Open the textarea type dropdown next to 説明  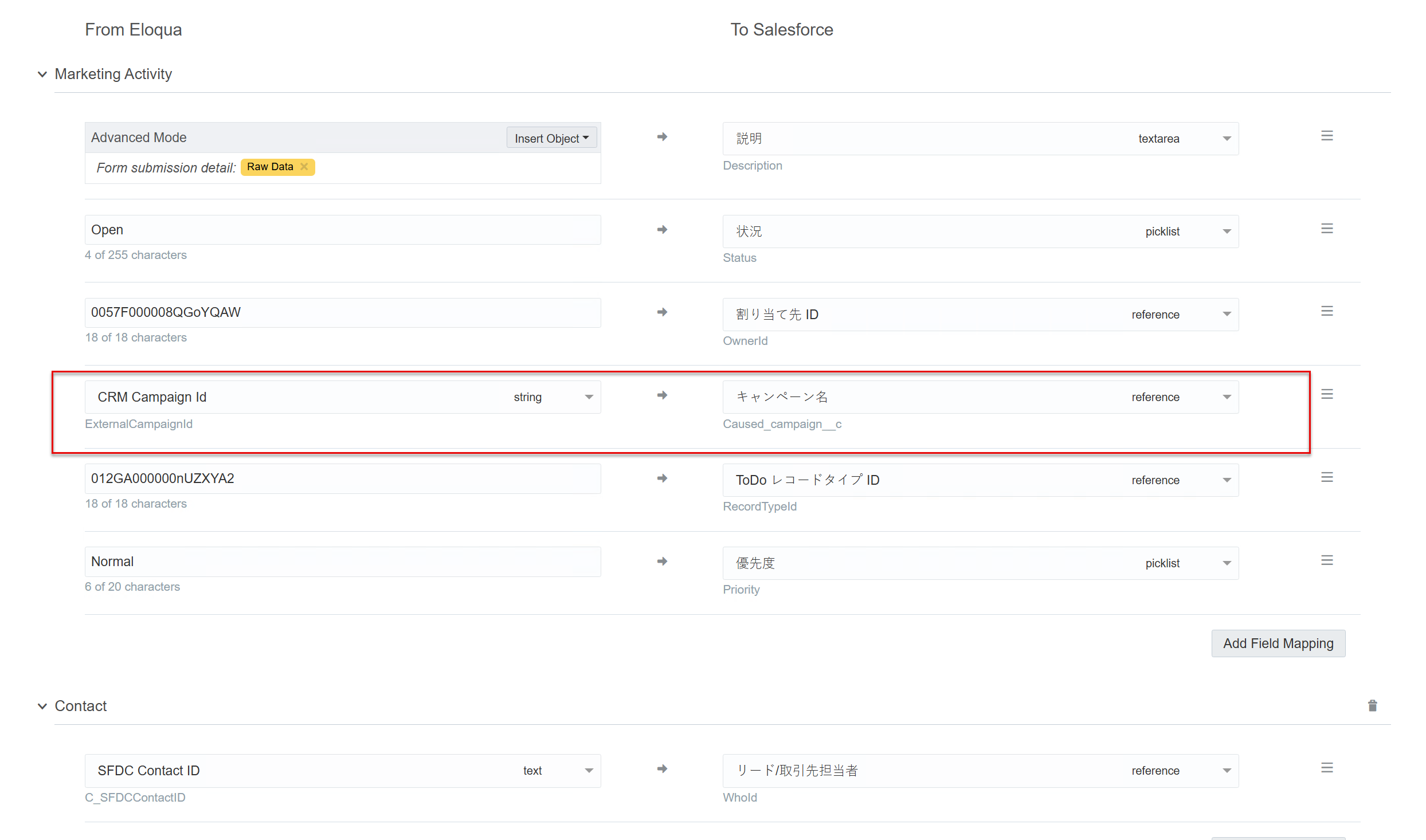[x=1226, y=138]
